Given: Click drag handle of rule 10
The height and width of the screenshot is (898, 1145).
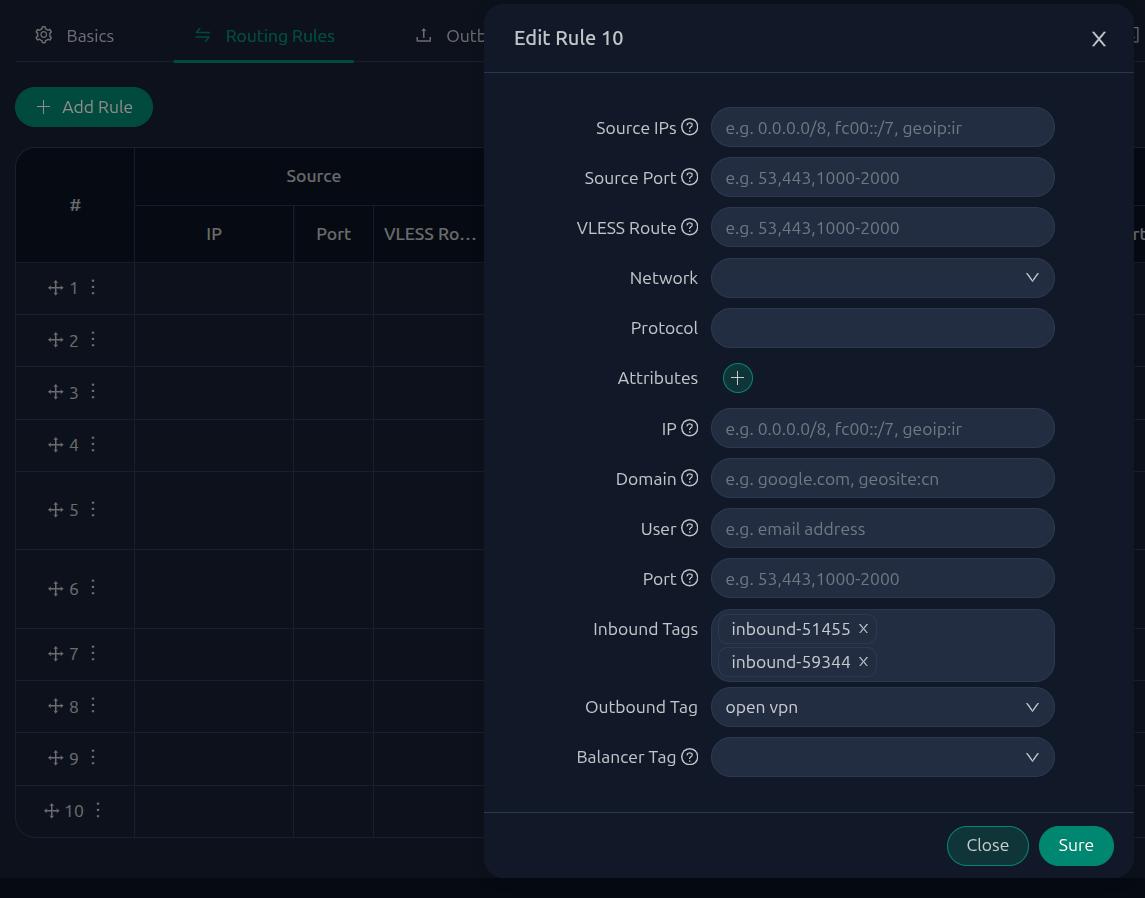Looking at the screenshot, I should click(51, 810).
